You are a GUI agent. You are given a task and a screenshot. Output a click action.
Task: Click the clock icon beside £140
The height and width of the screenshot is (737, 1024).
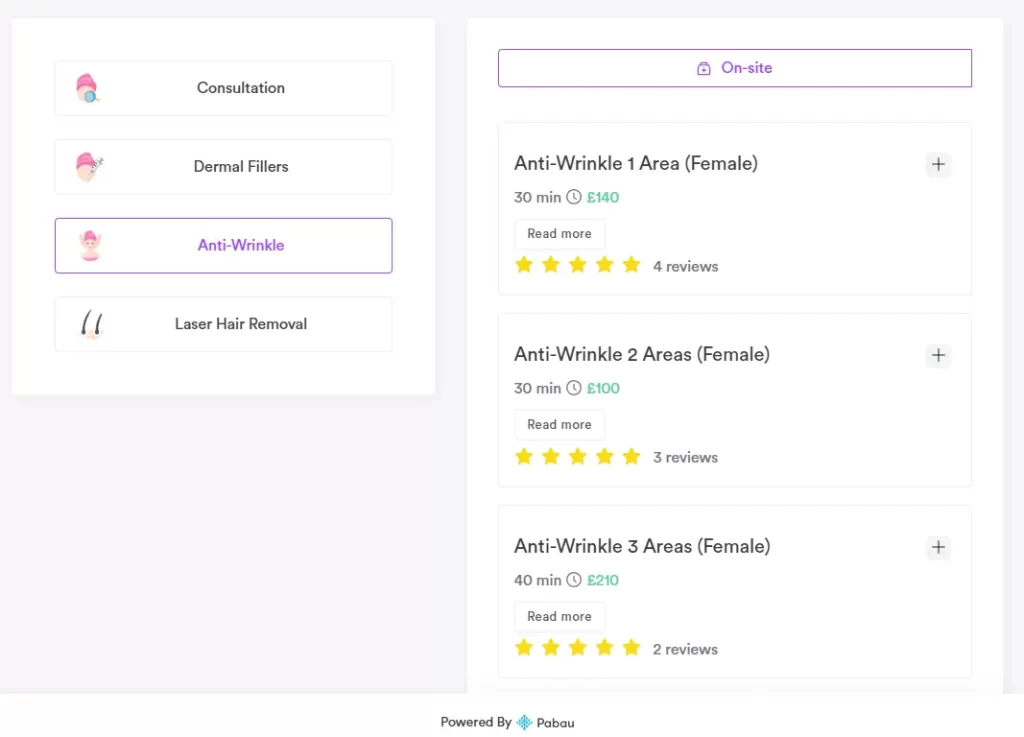574,197
